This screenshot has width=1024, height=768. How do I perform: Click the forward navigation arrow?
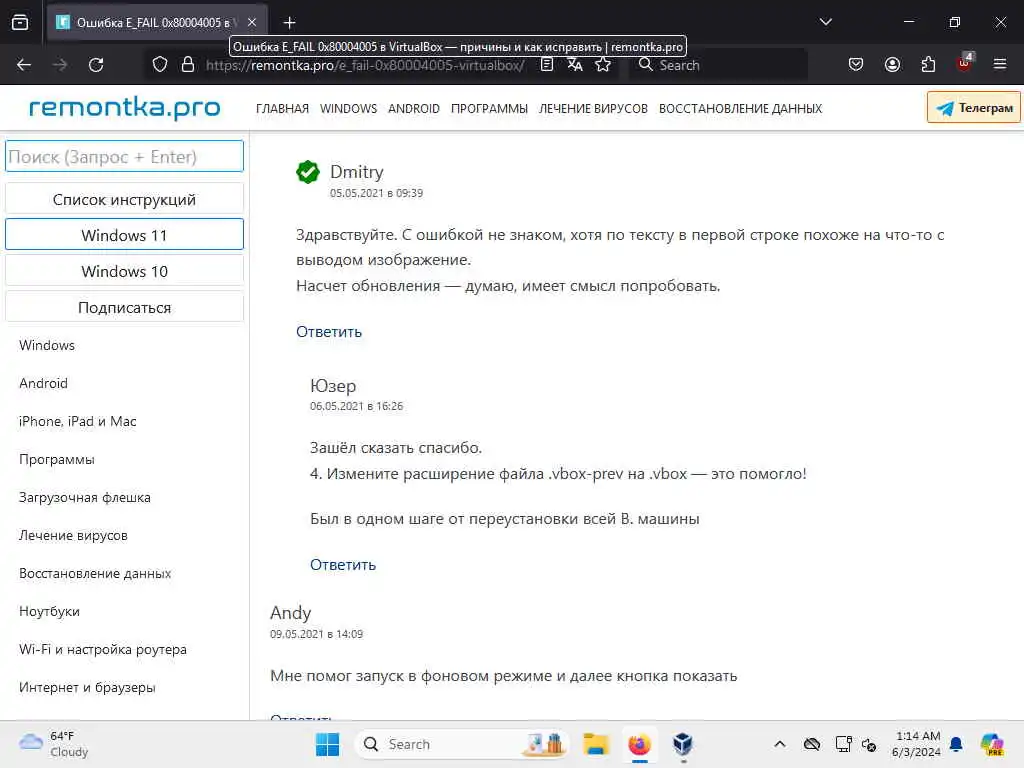point(60,65)
